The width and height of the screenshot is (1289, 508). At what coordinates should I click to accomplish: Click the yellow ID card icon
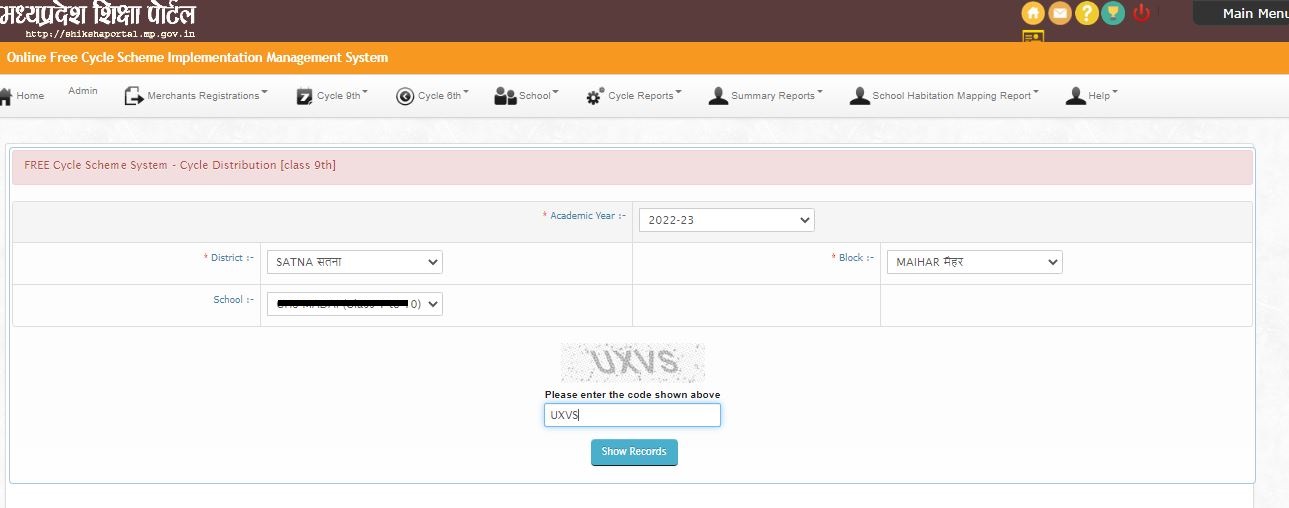1033,38
